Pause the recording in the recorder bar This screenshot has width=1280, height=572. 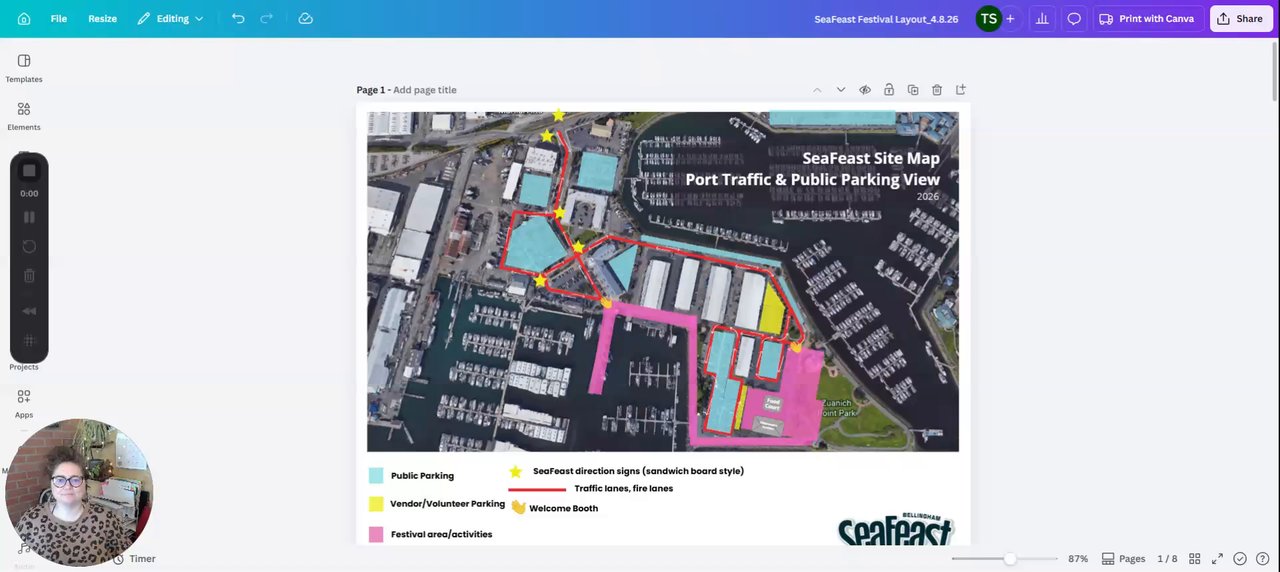pos(29,217)
